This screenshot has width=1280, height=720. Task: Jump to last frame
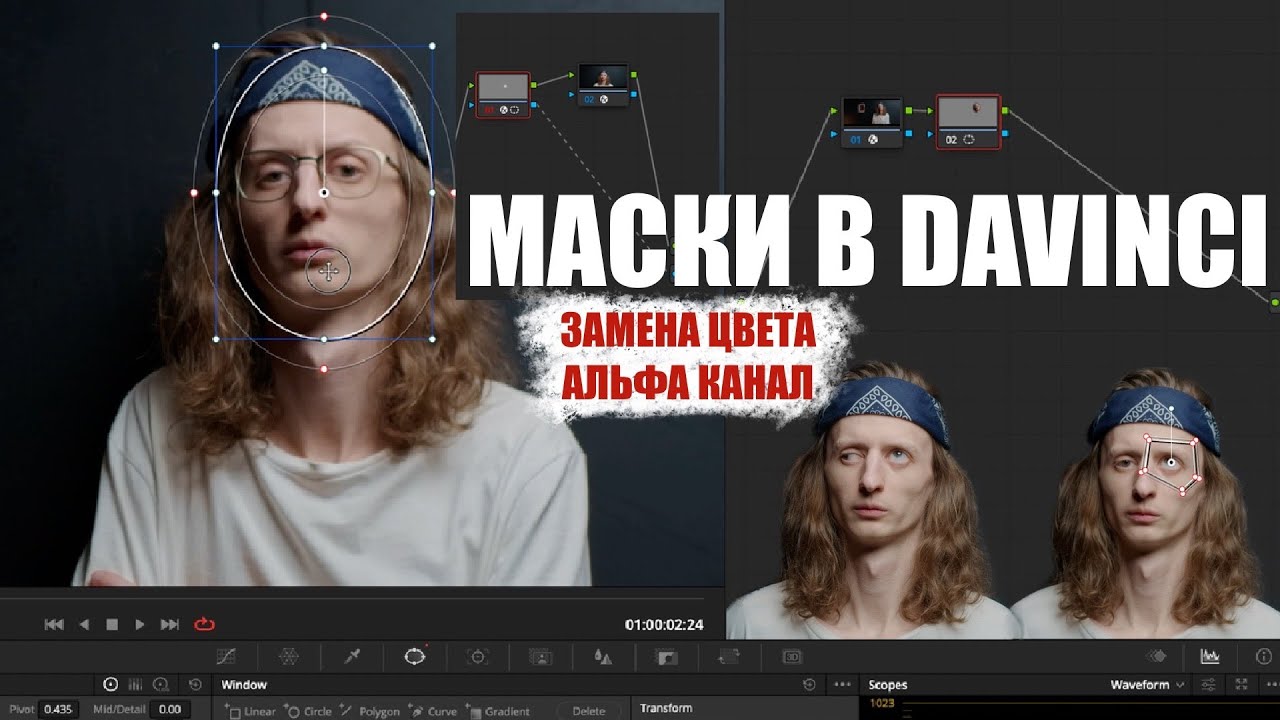point(170,624)
